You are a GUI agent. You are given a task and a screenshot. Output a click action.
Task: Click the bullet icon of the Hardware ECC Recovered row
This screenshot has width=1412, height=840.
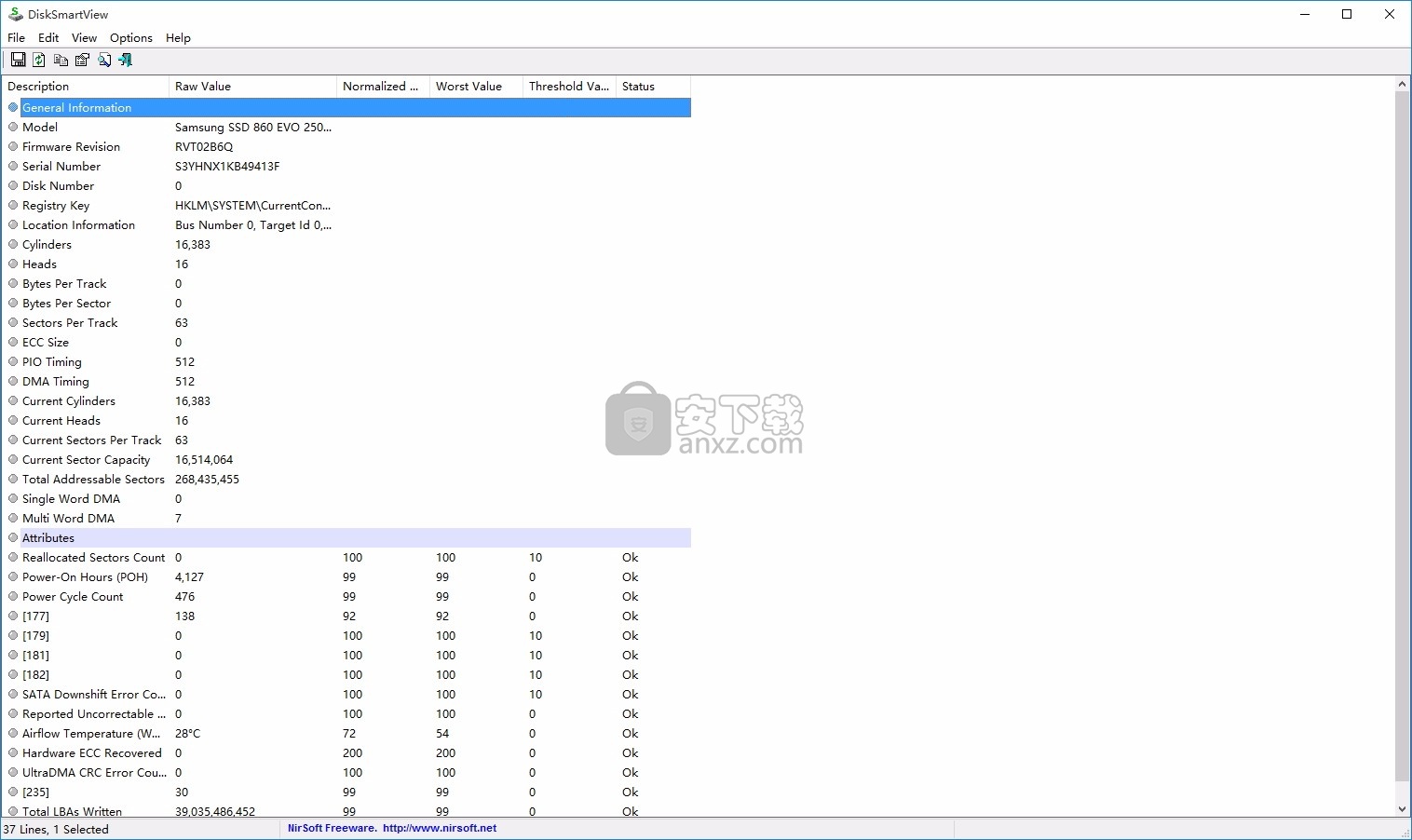pos(13,752)
